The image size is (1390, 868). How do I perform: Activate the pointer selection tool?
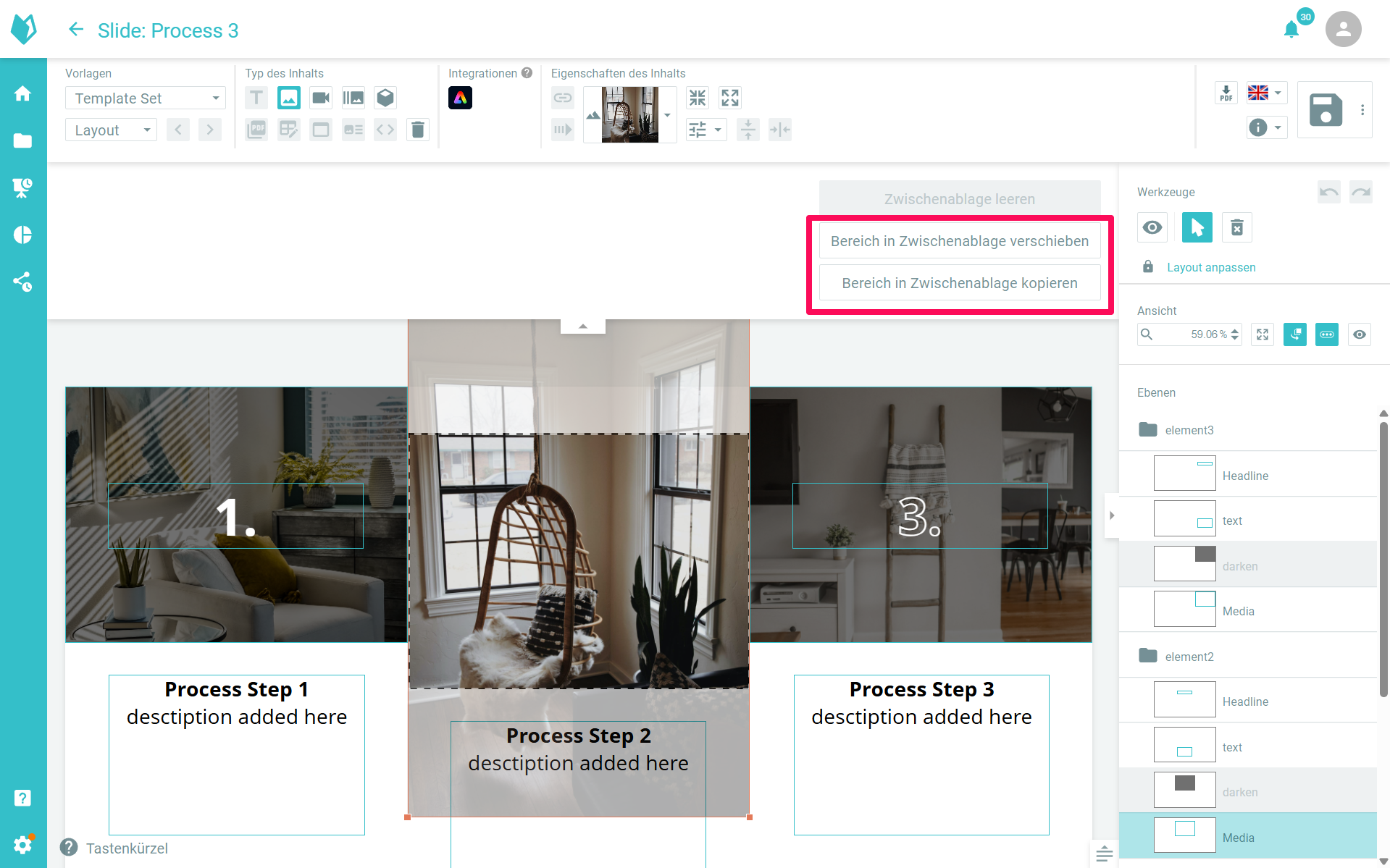[1197, 228]
